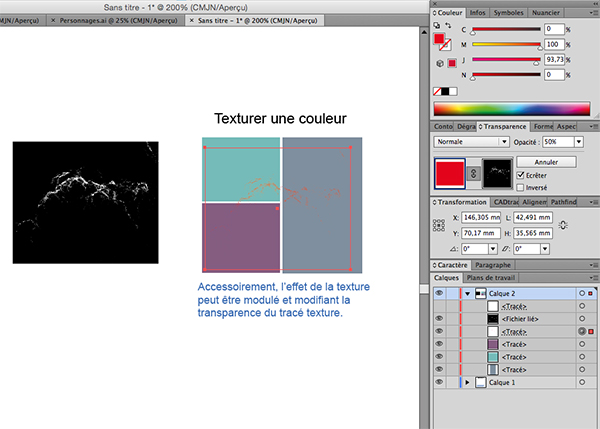Image resolution: width=600 pixels, height=429 pixels.
Task: Enable the Inversé checkbox
Action: point(520,186)
